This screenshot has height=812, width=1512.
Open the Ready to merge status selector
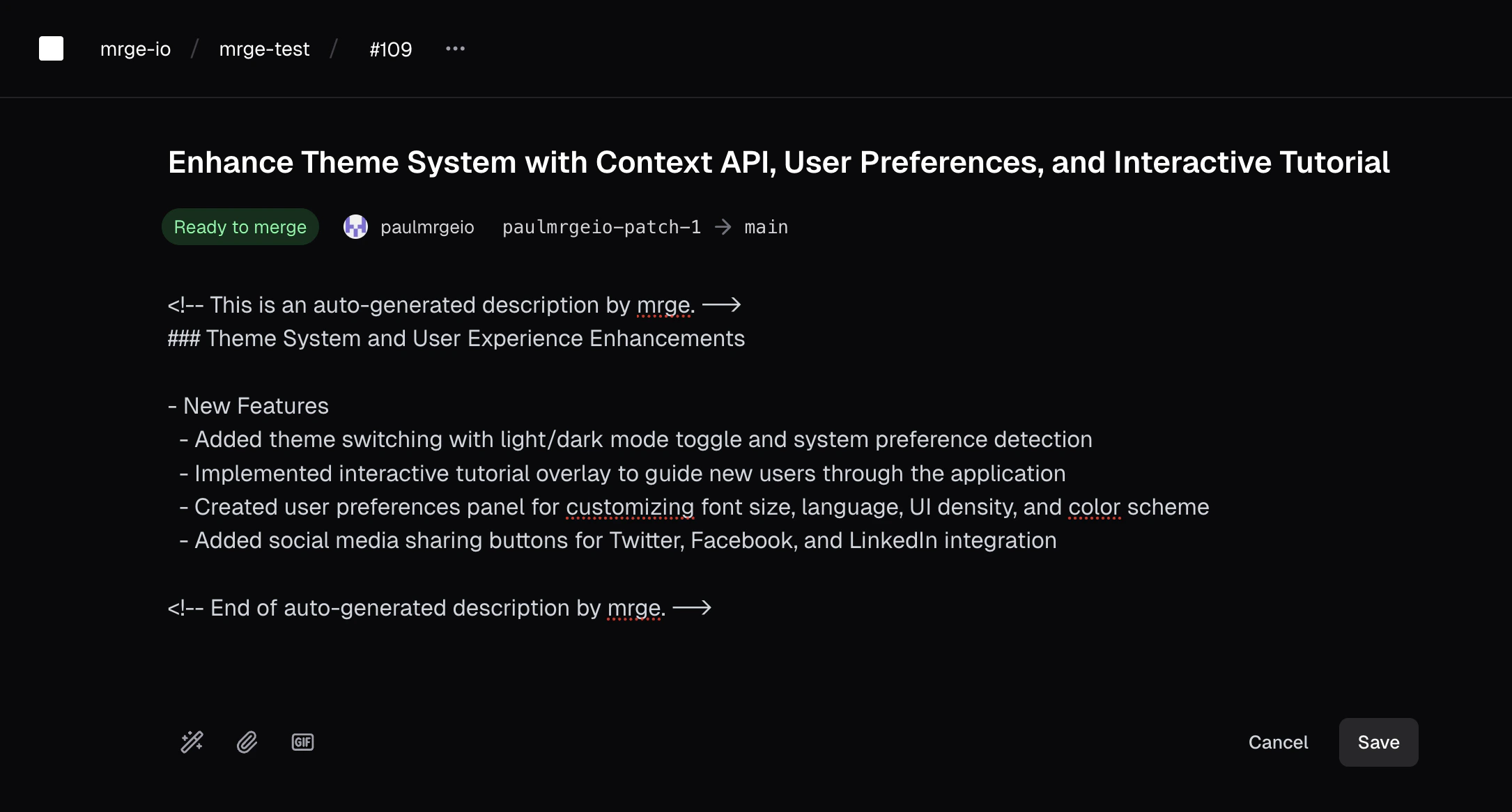240,226
